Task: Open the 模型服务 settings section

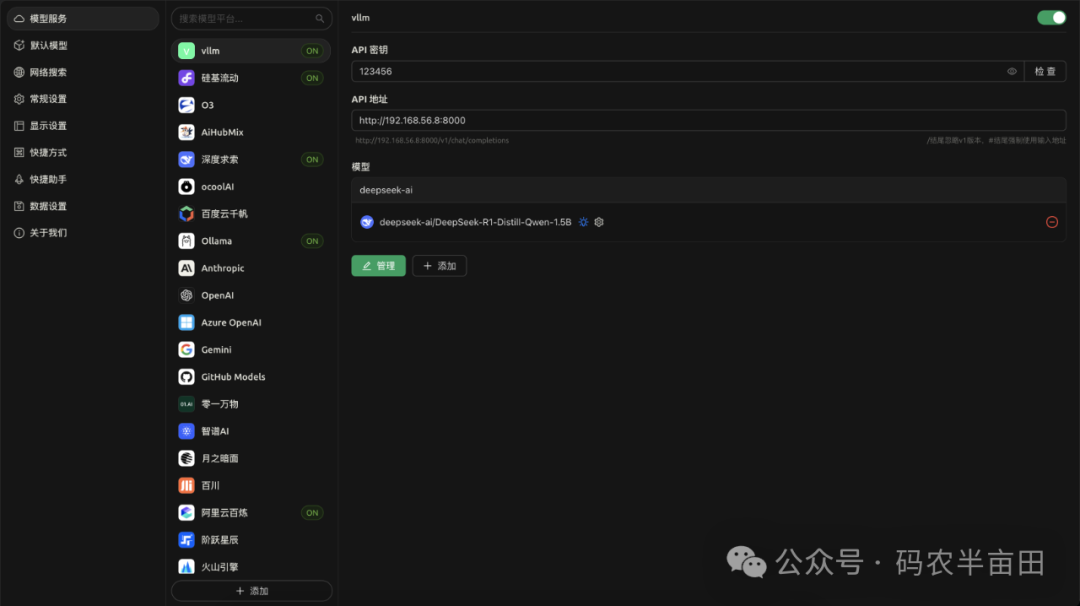Action: (83, 19)
